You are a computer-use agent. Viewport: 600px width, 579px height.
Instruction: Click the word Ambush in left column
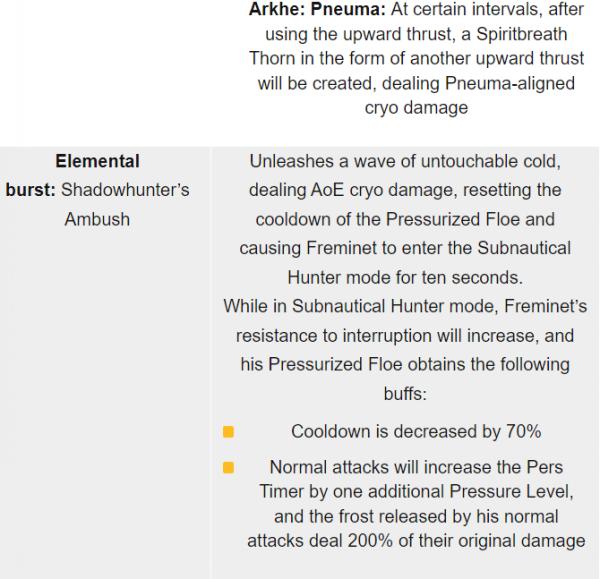coord(97,218)
